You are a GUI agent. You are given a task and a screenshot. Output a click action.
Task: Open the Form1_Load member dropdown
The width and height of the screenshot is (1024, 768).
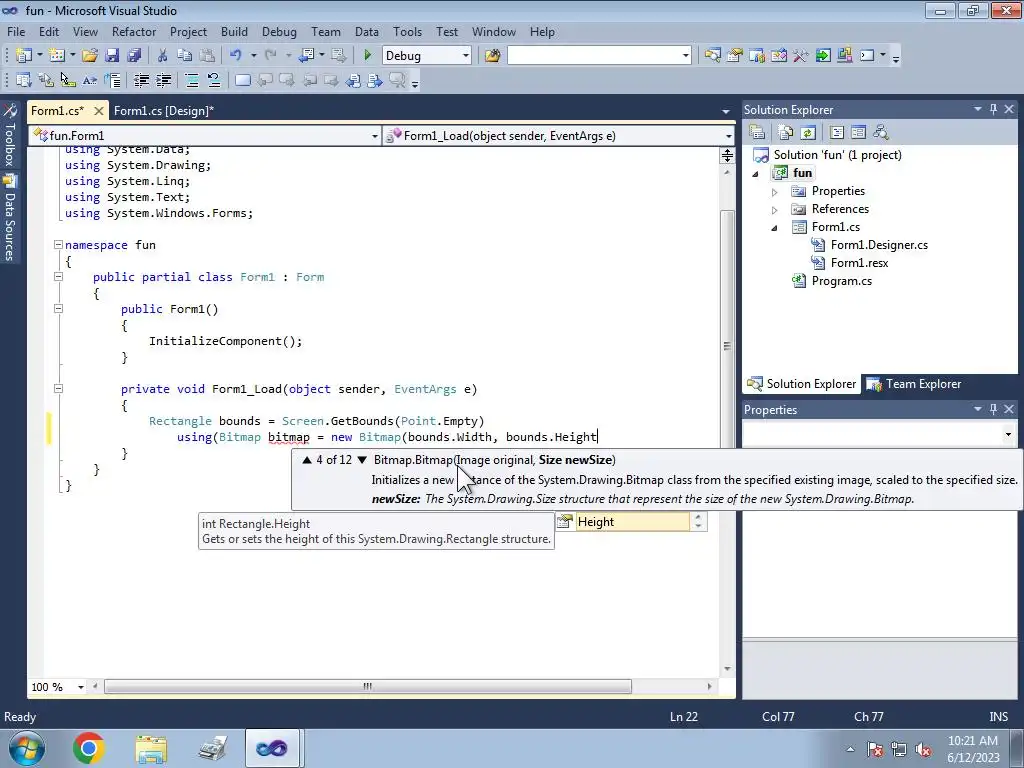pyautogui.click(x=728, y=136)
